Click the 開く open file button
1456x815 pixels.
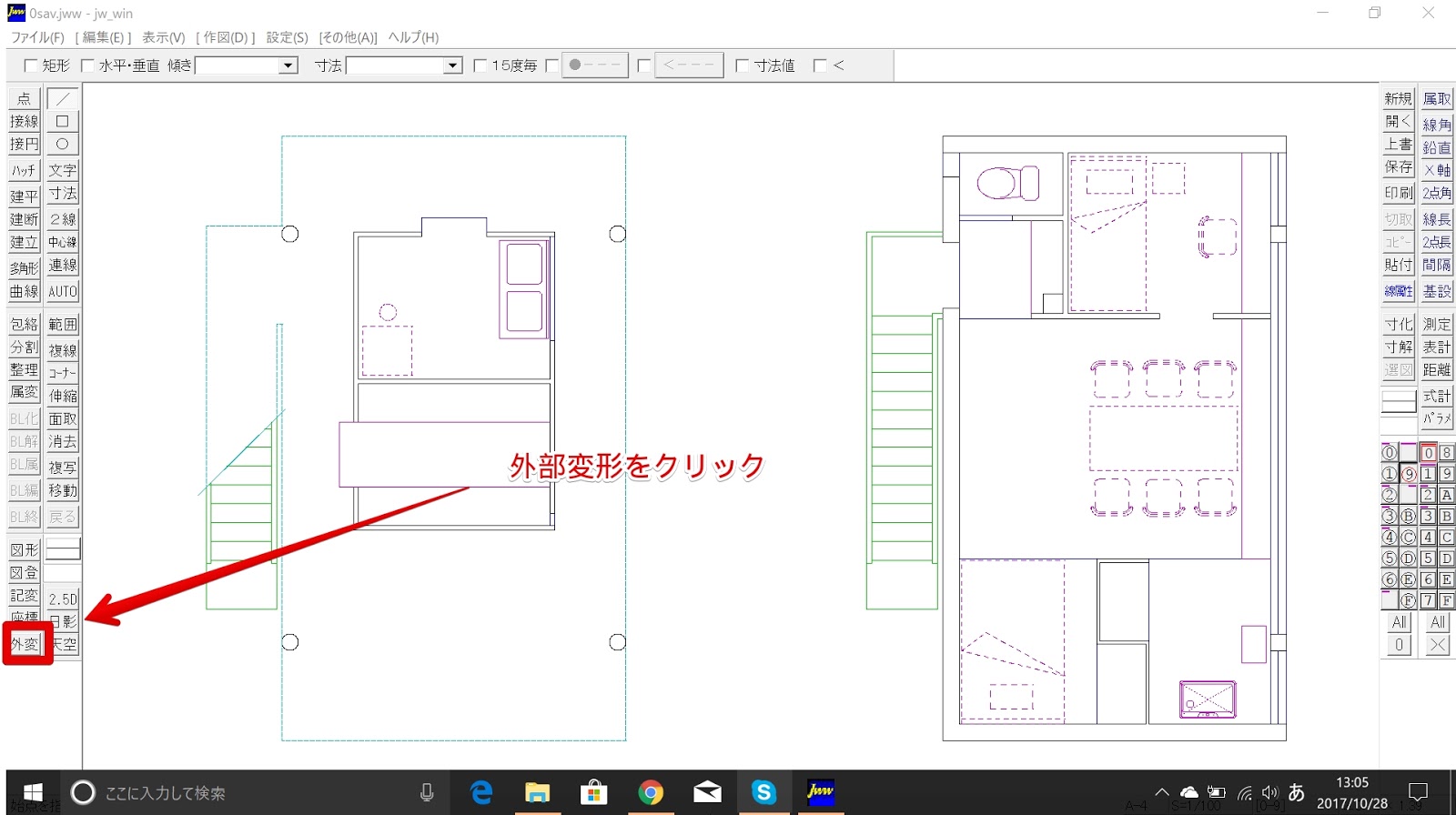point(1399,121)
